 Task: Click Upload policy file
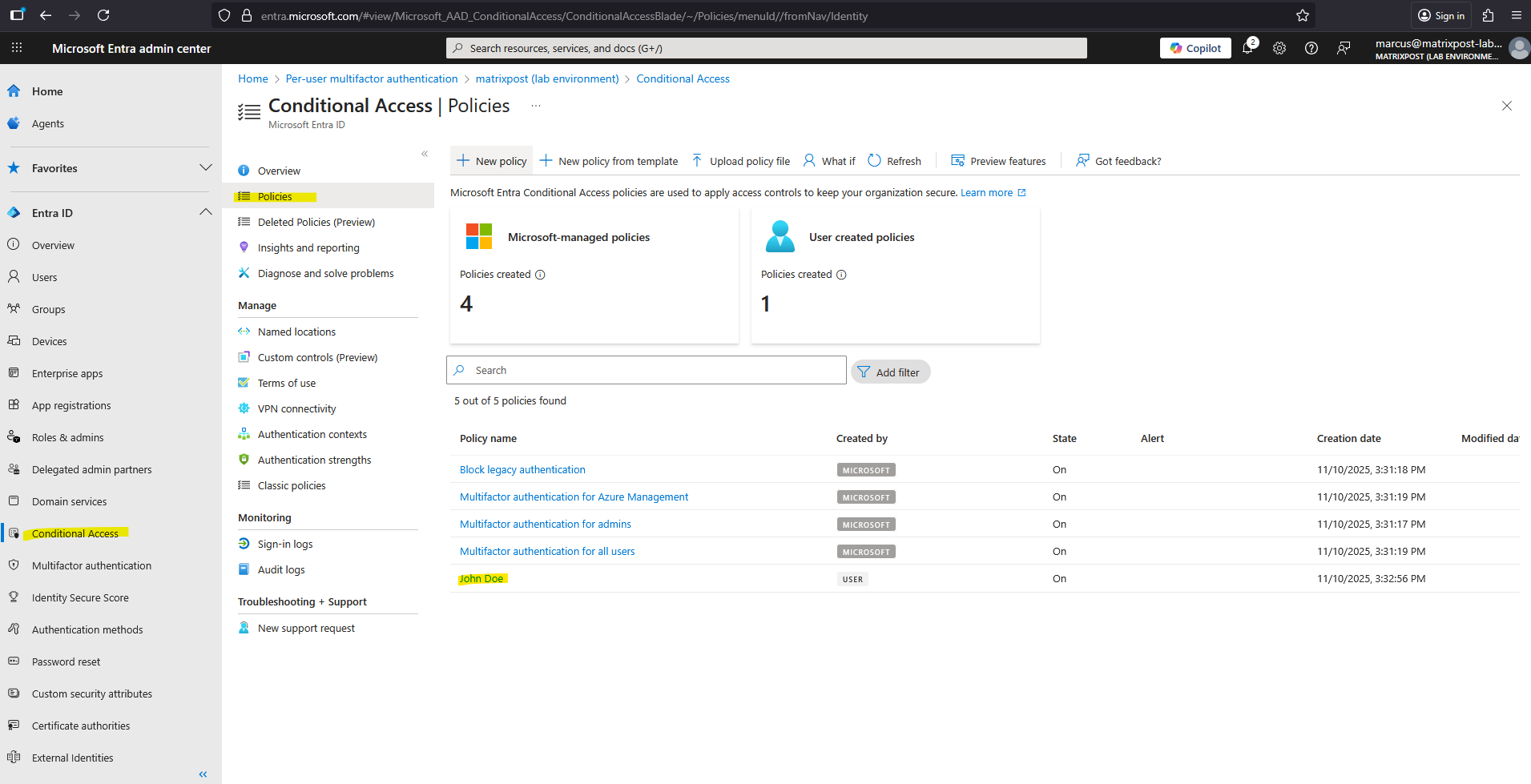pos(740,161)
